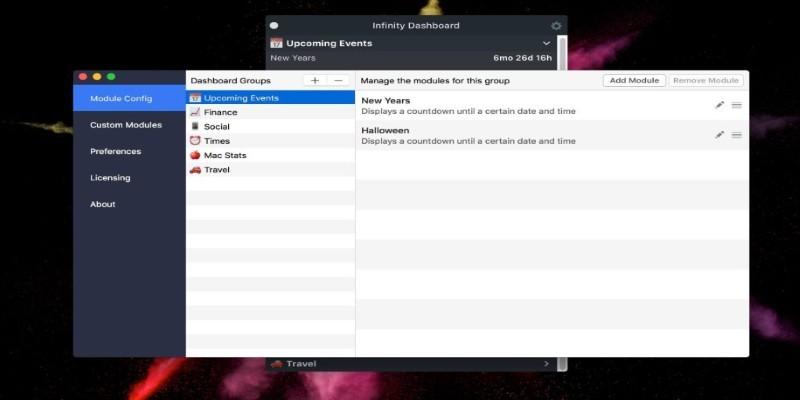Collapse the Upcoming Events section chevron
The height and width of the screenshot is (400, 800).
click(546, 44)
